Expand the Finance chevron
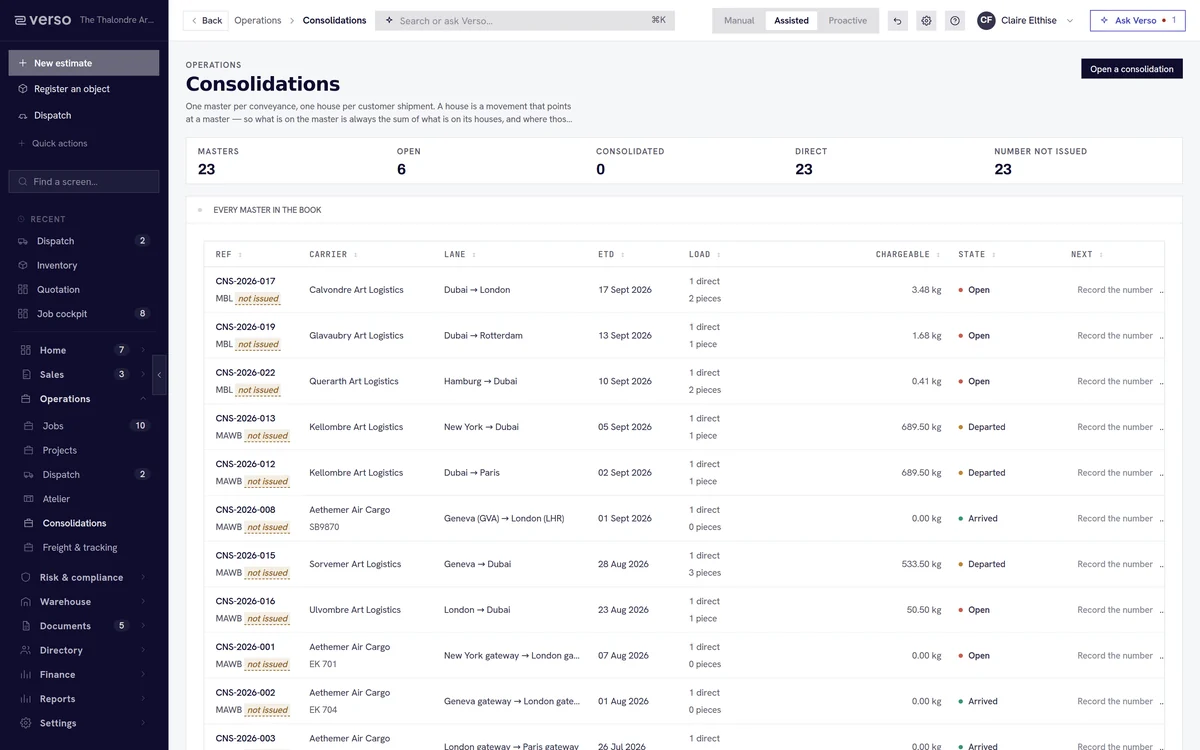The image size is (1200, 750). (143, 674)
